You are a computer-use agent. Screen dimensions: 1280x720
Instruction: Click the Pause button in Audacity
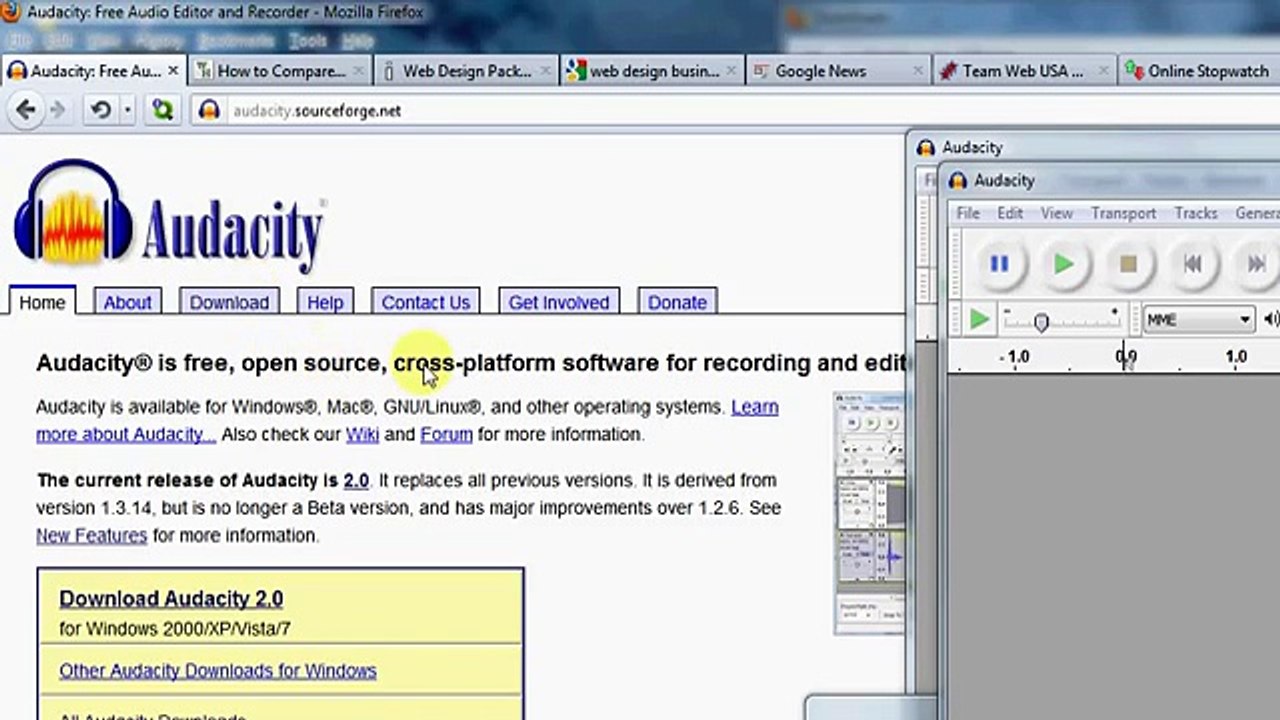pos(999,264)
